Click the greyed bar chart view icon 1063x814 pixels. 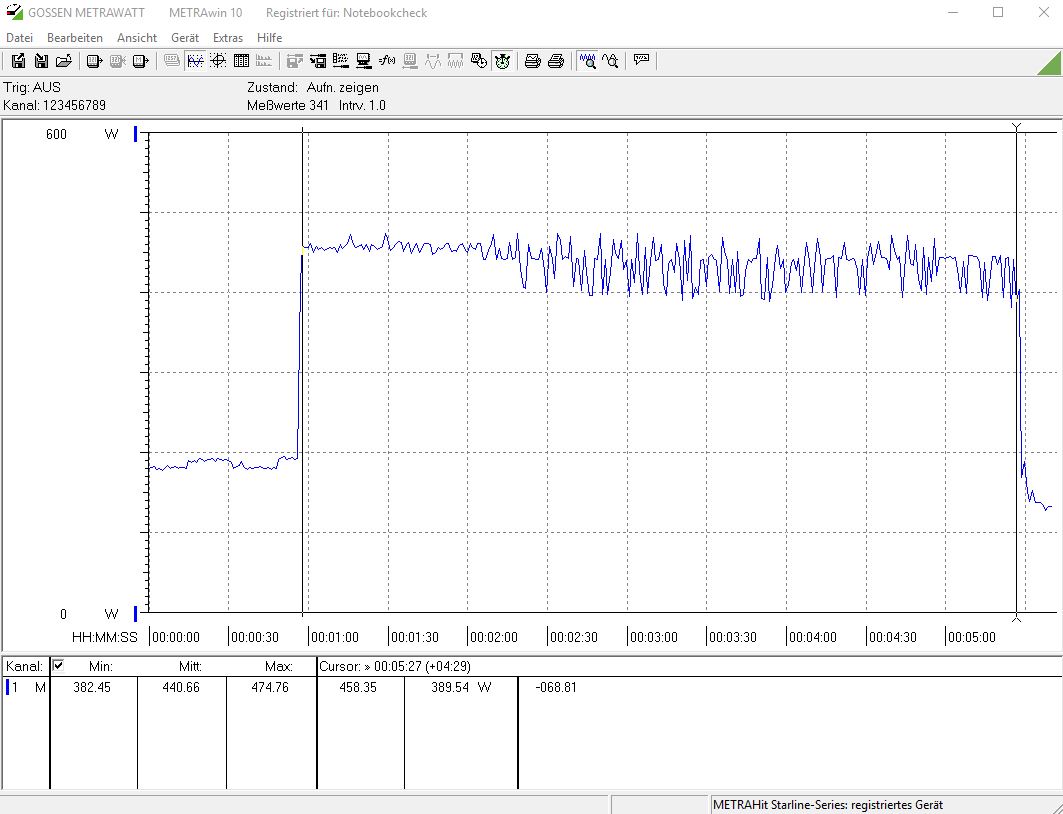point(264,61)
